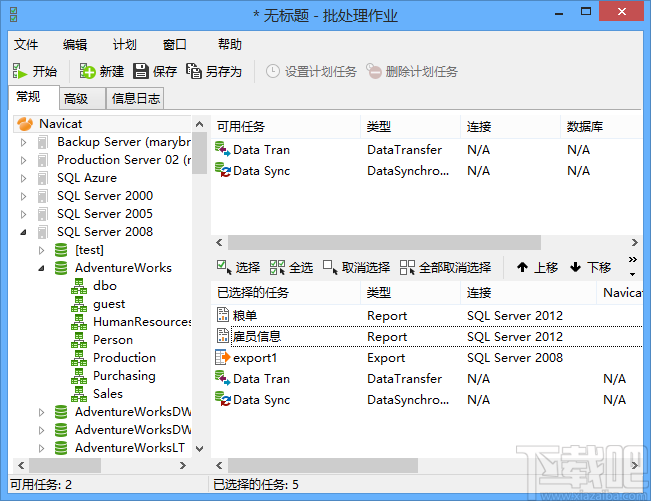Click the New (新建) batch job icon
The height and width of the screenshot is (501, 651).
(x=87, y=71)
